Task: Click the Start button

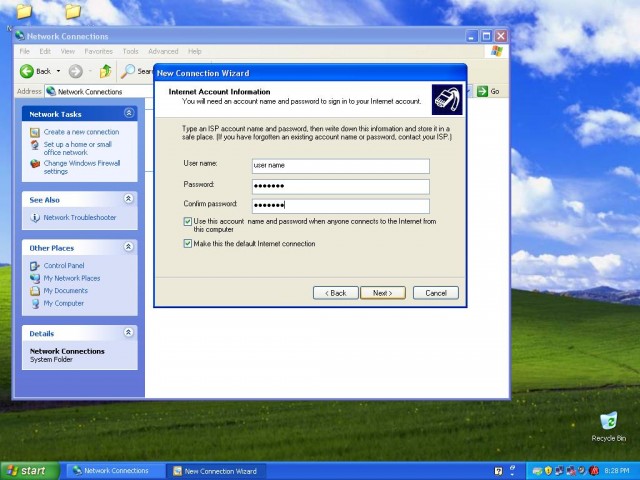Action: click(30, 471)
